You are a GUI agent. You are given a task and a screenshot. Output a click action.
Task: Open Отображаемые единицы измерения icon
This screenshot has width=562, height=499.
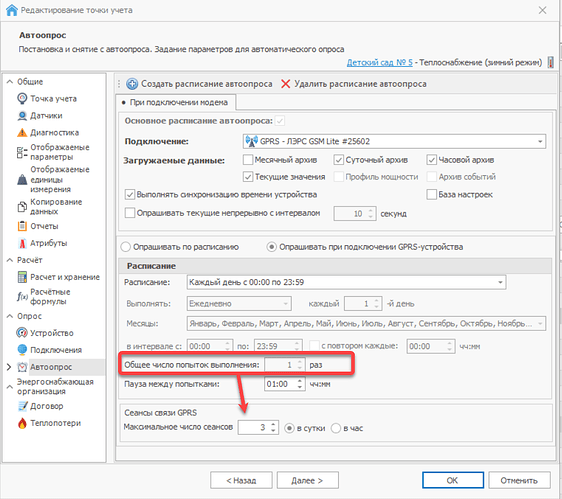[x=22, y=179]
